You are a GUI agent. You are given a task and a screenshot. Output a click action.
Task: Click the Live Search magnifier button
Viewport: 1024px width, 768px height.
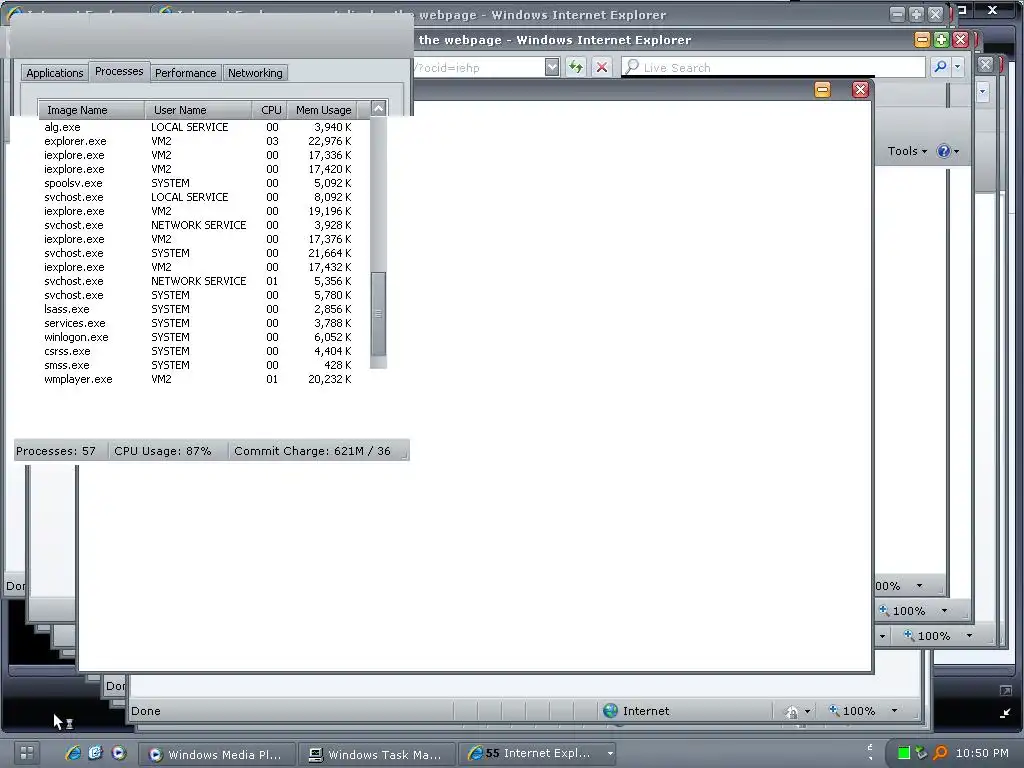tap(940, 67)
